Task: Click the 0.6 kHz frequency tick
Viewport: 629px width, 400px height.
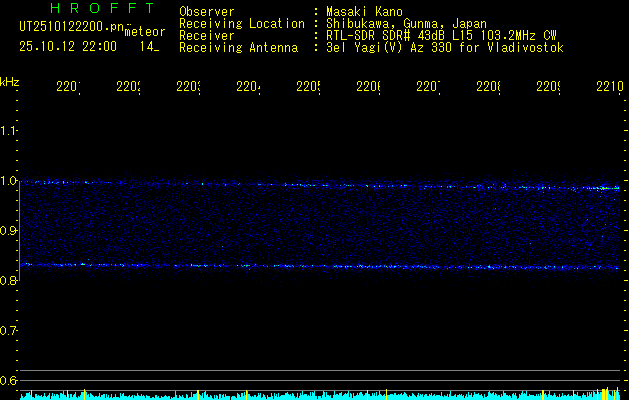Action: tap(9, 381)
